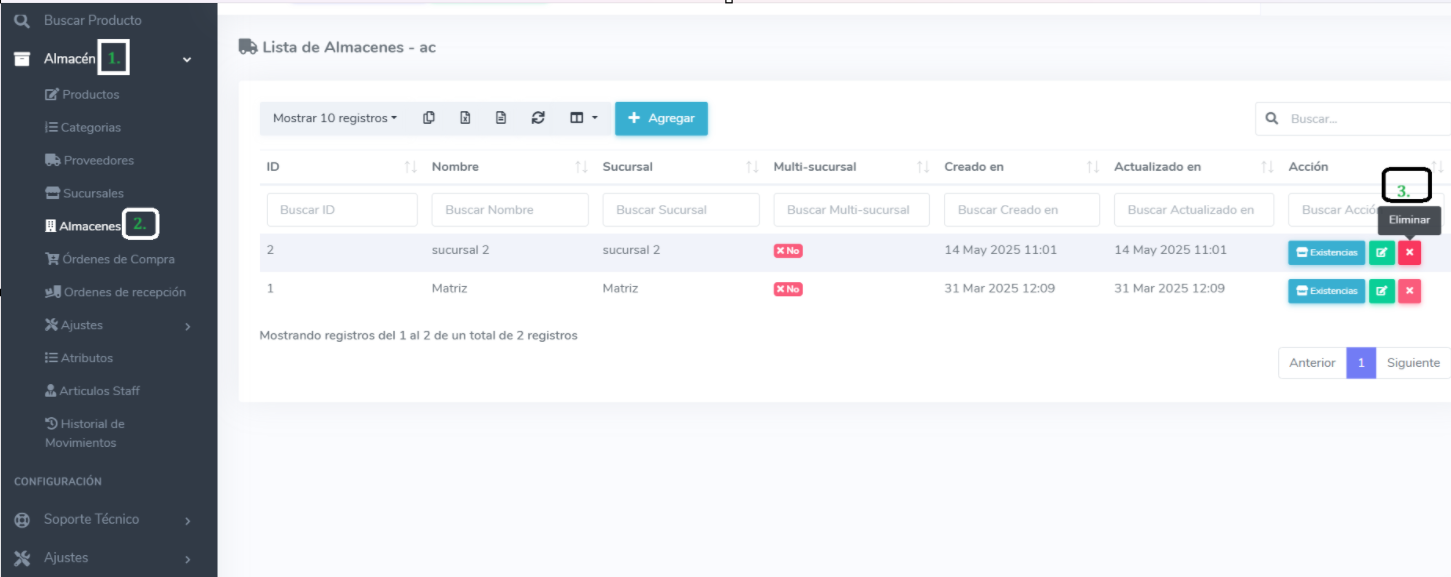This screenshot has width=1451, height=577.
Task: Open Existencias for sucursal 2
Action: [1326, 253]
